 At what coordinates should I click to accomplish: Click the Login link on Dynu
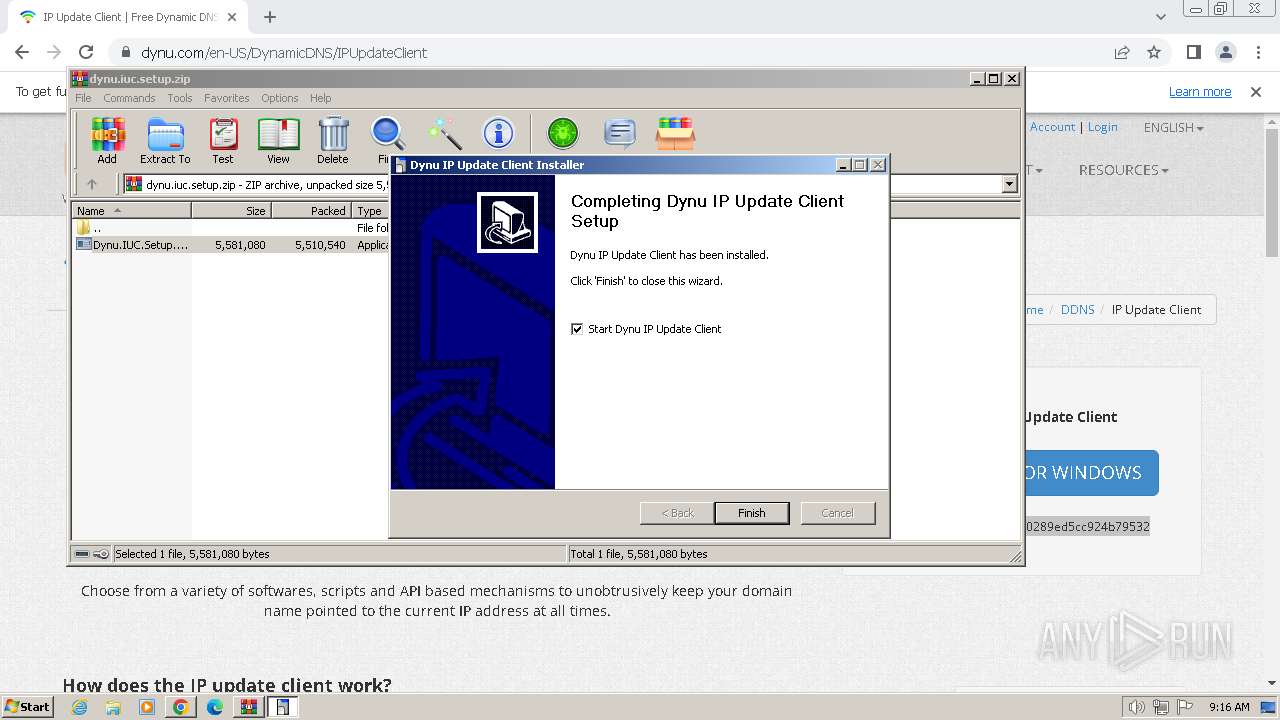pyautogui.click(x=1103, y=127)
